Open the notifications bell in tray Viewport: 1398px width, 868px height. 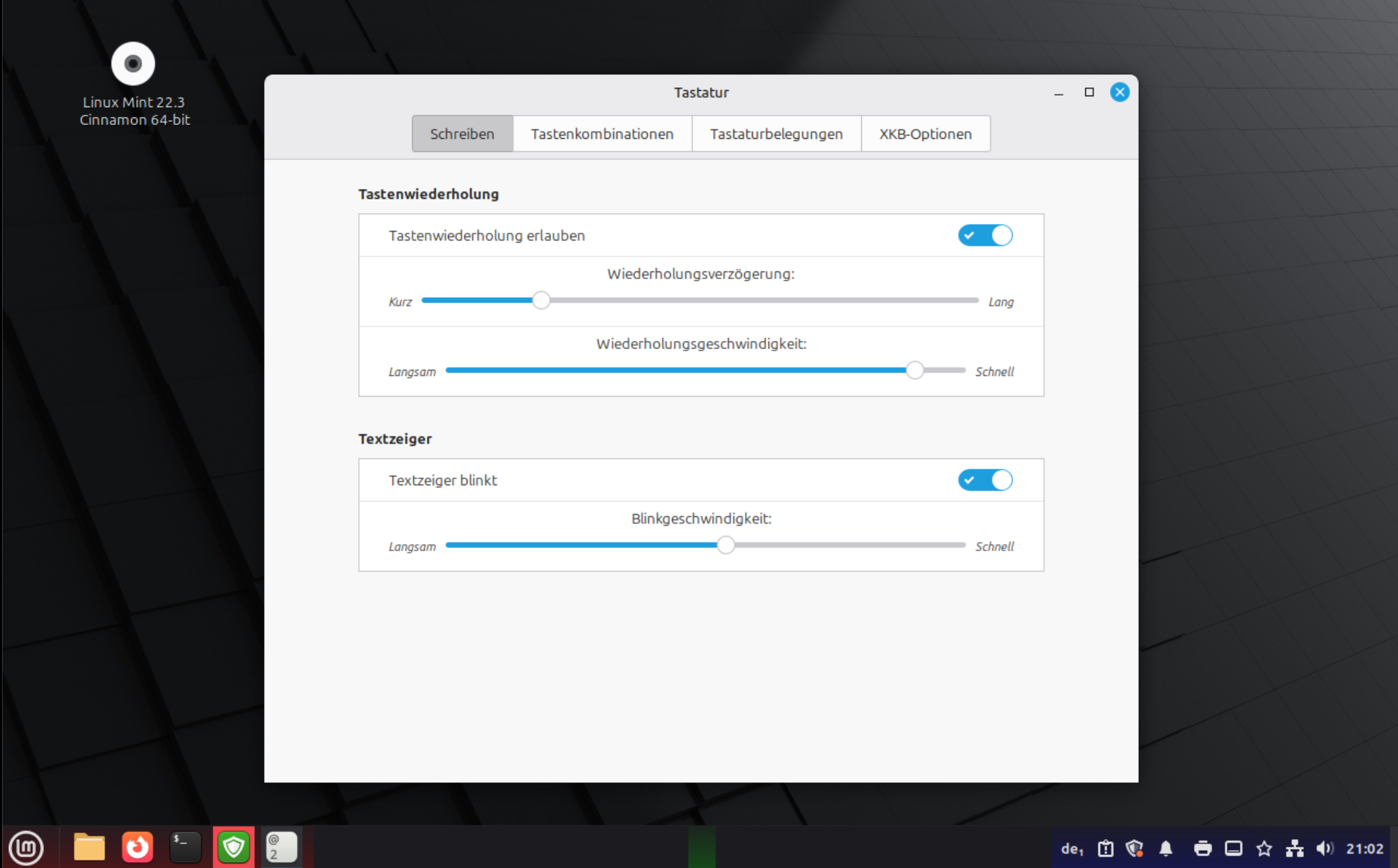[x=1166, y=849]
